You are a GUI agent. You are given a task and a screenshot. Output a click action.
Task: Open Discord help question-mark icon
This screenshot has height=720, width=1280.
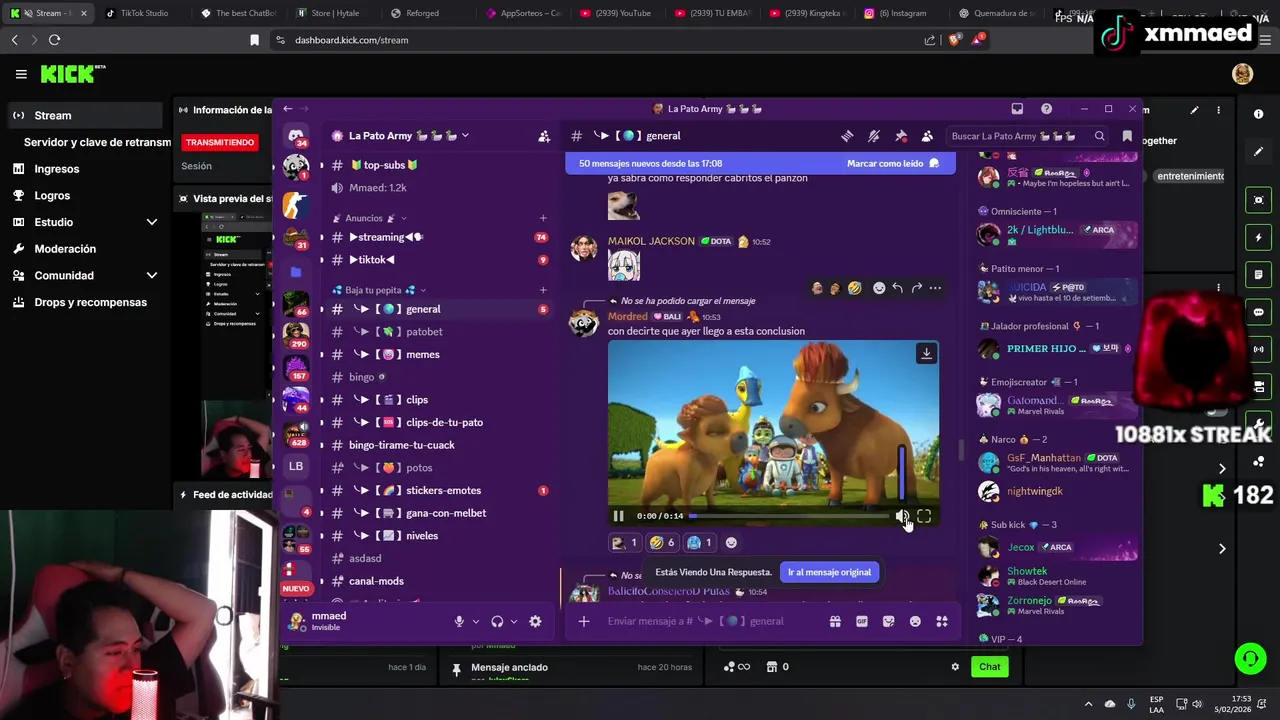pos(1046,109)
